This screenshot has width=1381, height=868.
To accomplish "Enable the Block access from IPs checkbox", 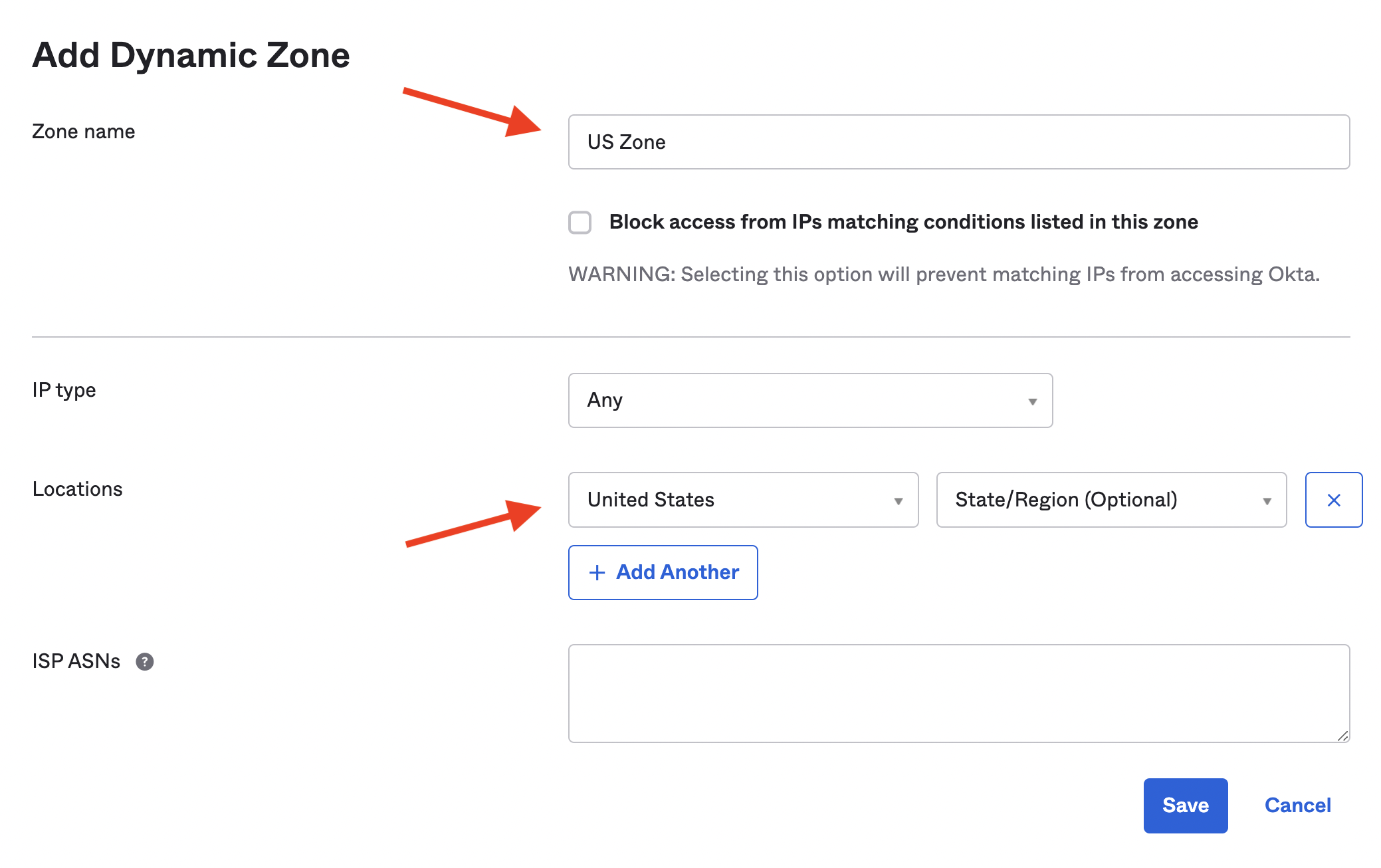I will [580, 222].
